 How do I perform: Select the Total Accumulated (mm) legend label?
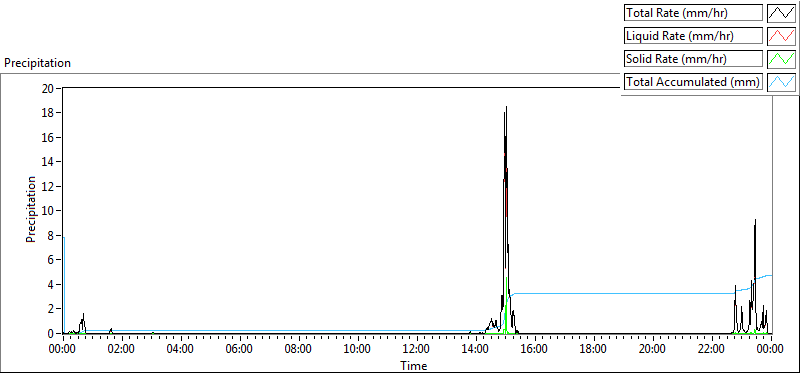click(693, 82)
